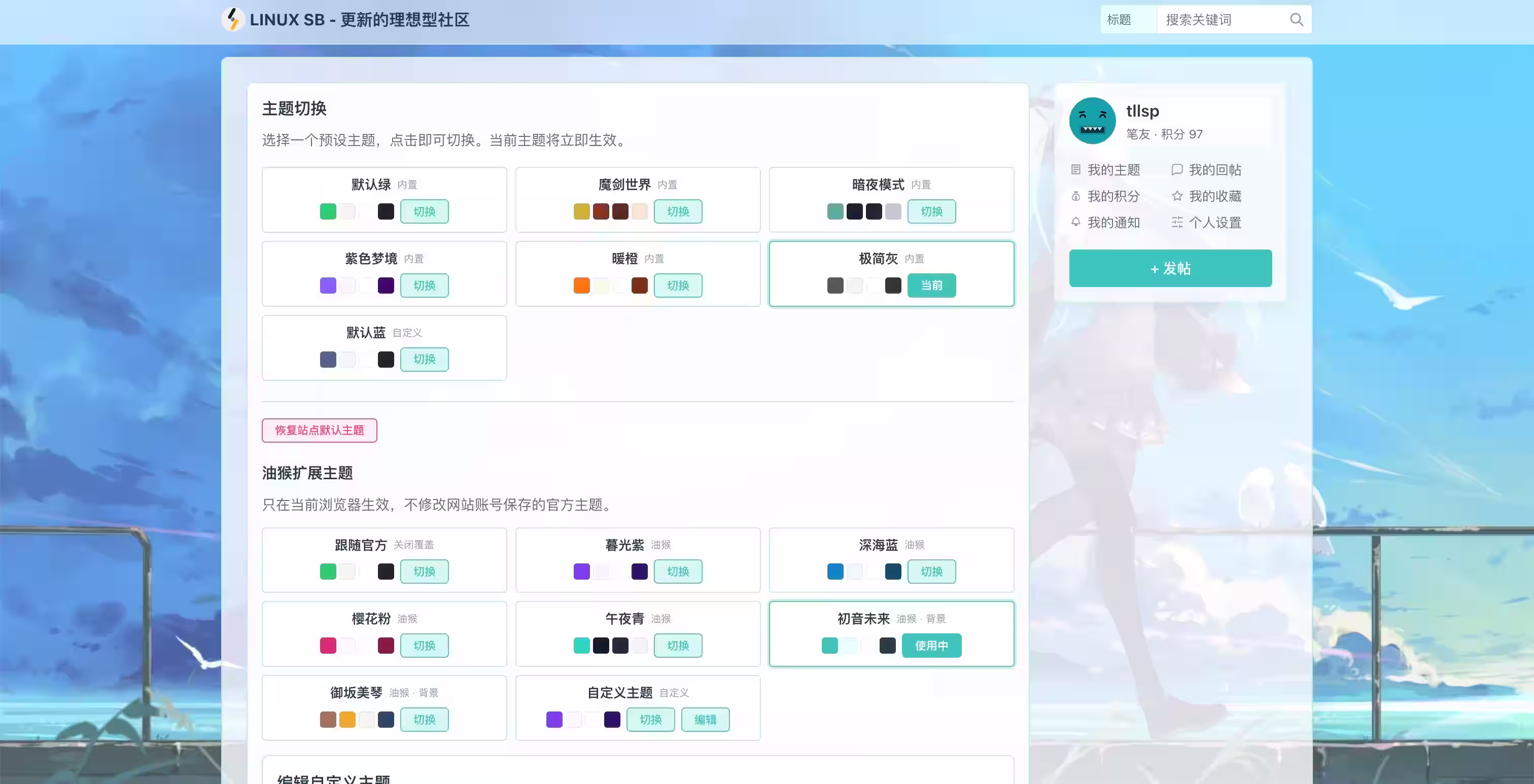Click the 极简灰 theme name
The height and width of the screenshot is (784, 1534).
878,258
